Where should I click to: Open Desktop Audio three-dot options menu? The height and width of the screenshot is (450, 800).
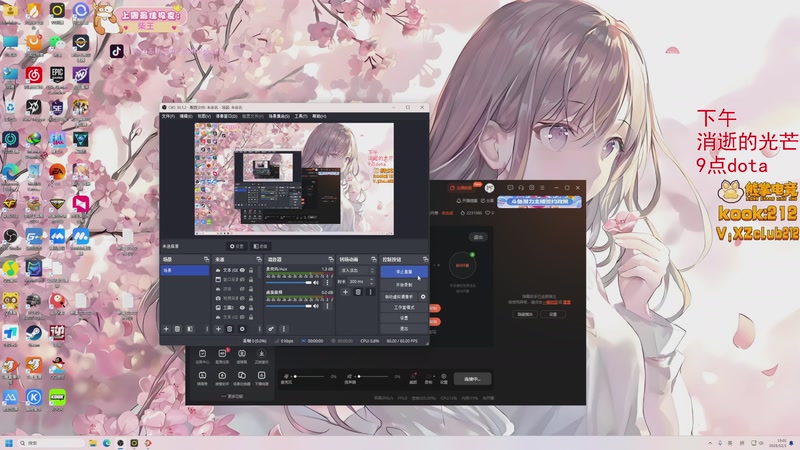pyautogui.click(x=328, y=306)
